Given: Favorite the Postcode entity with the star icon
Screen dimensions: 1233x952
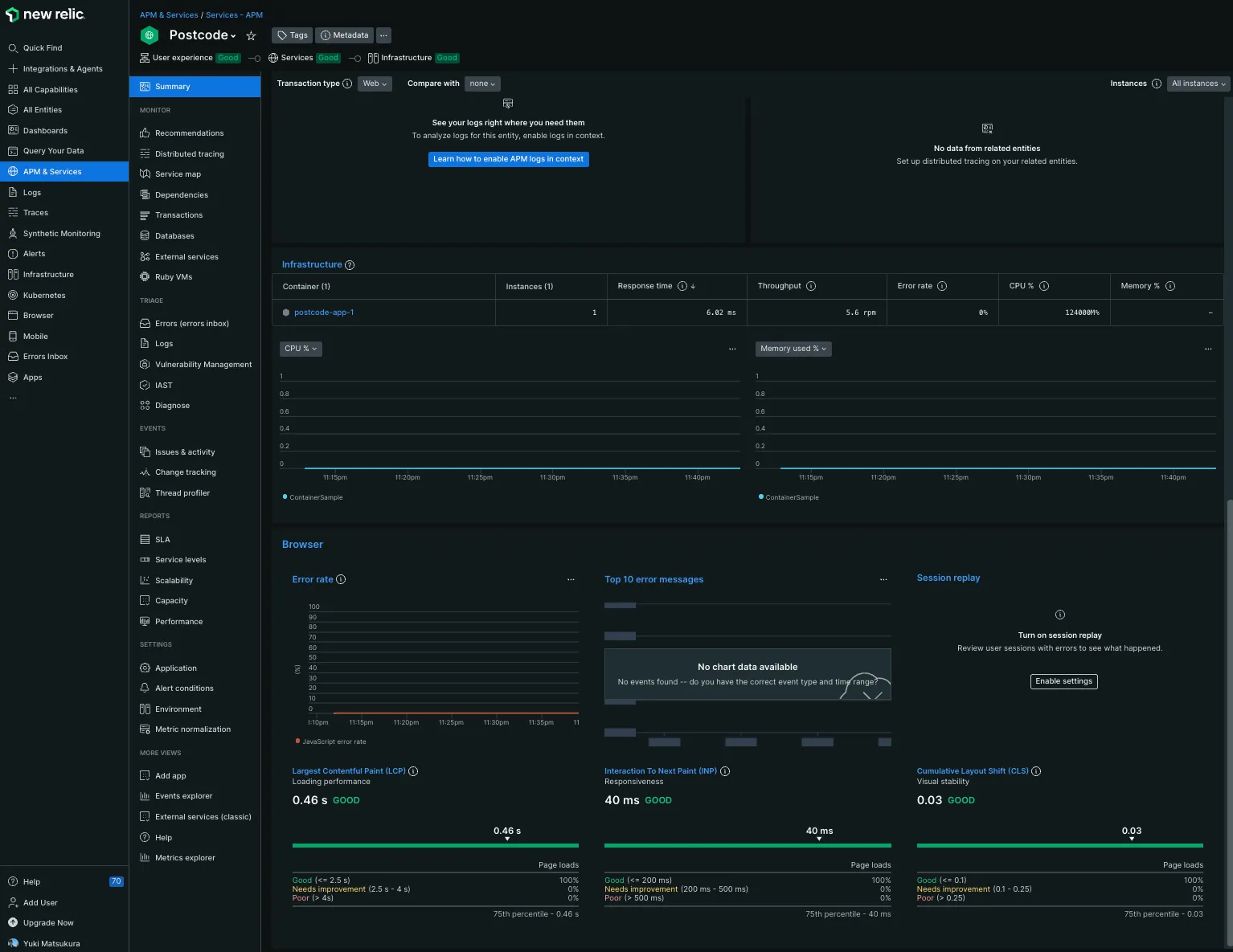Looking at the screenshot, I should (x=251, y=36).
